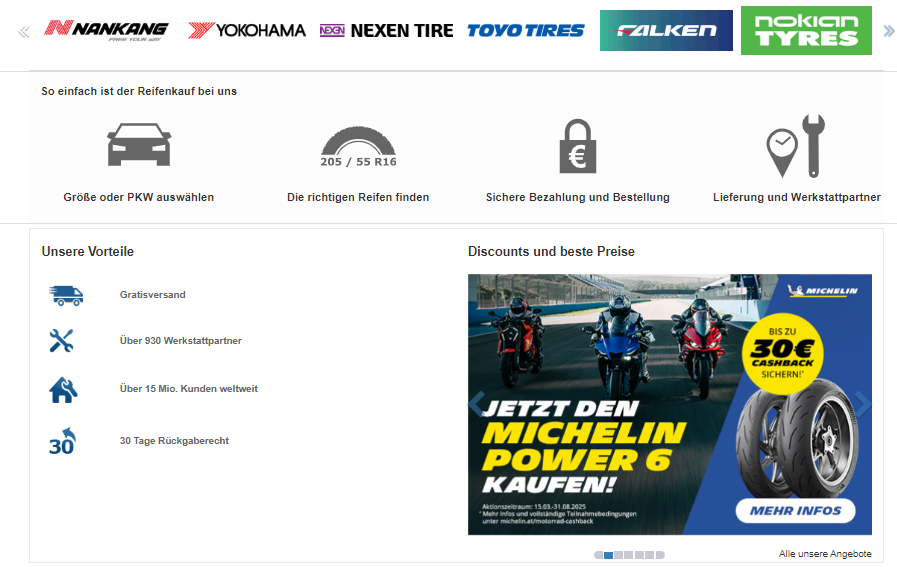Open "Lieferung und Werkstattpartner" step
This screenshot has height=567, width=897.
tap(797, 197)
